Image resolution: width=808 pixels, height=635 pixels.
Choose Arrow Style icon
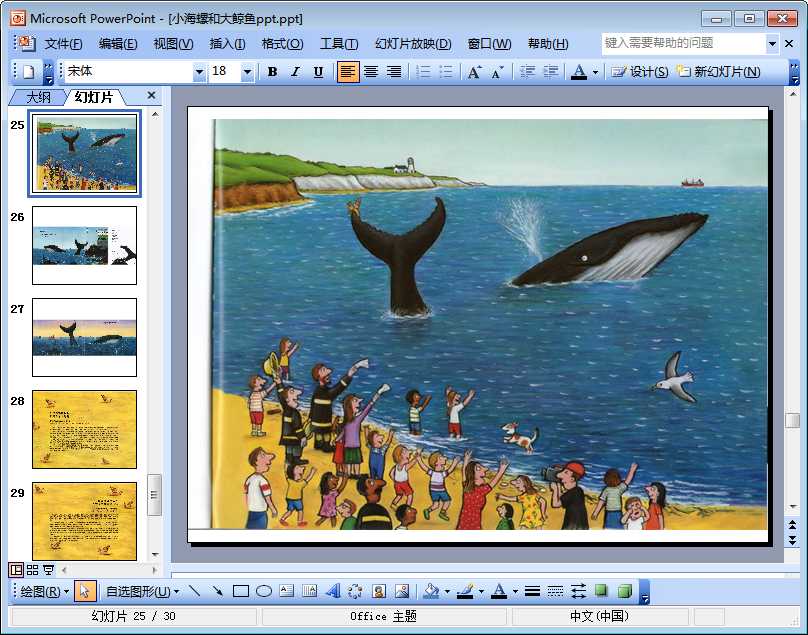(578, 591)
